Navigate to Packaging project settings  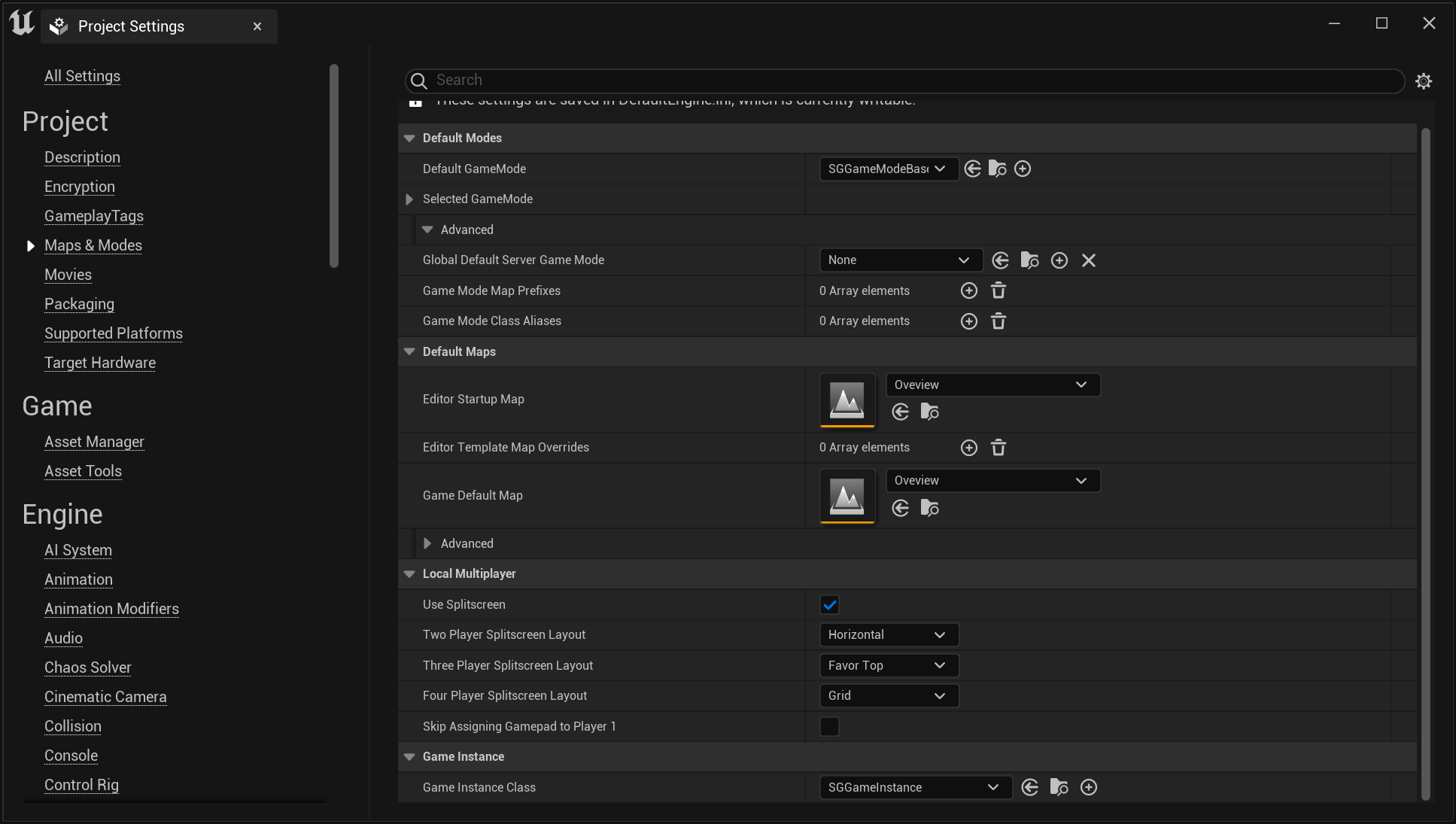[79, 303]
